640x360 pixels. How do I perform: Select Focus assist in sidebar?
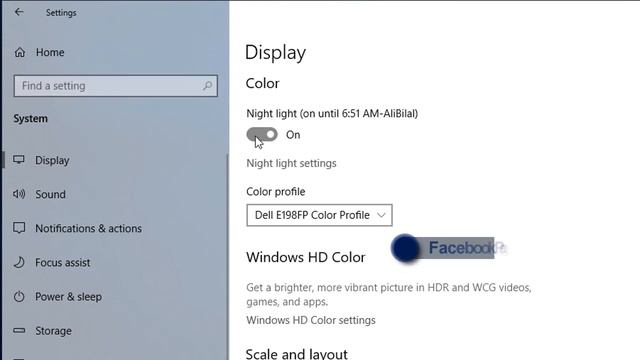[62, 262]
